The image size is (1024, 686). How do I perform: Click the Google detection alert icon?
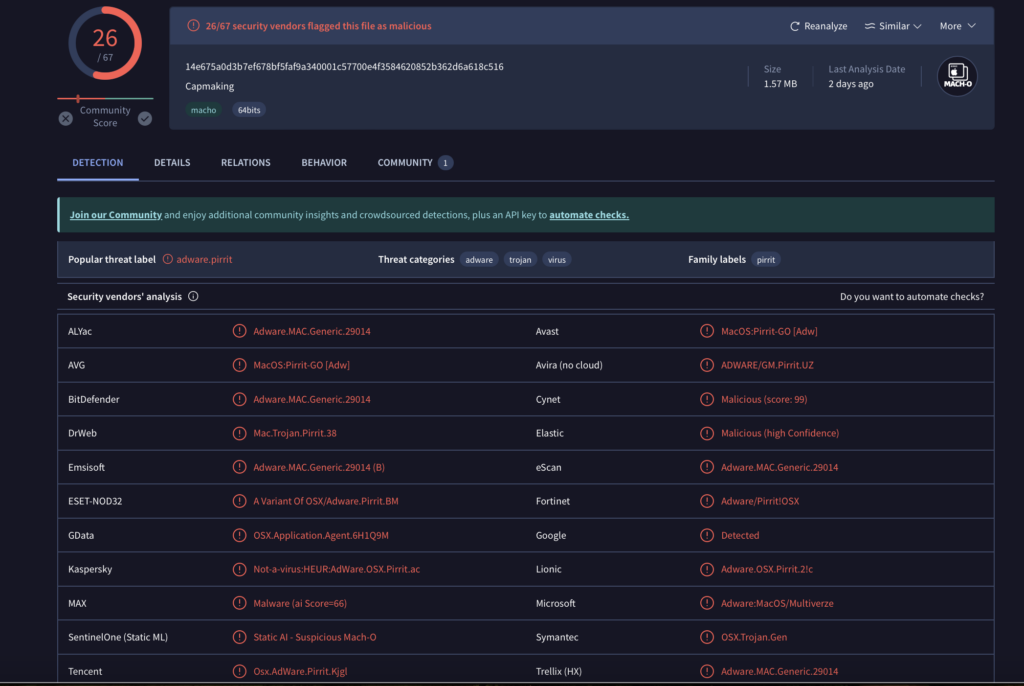pos(707,535)
